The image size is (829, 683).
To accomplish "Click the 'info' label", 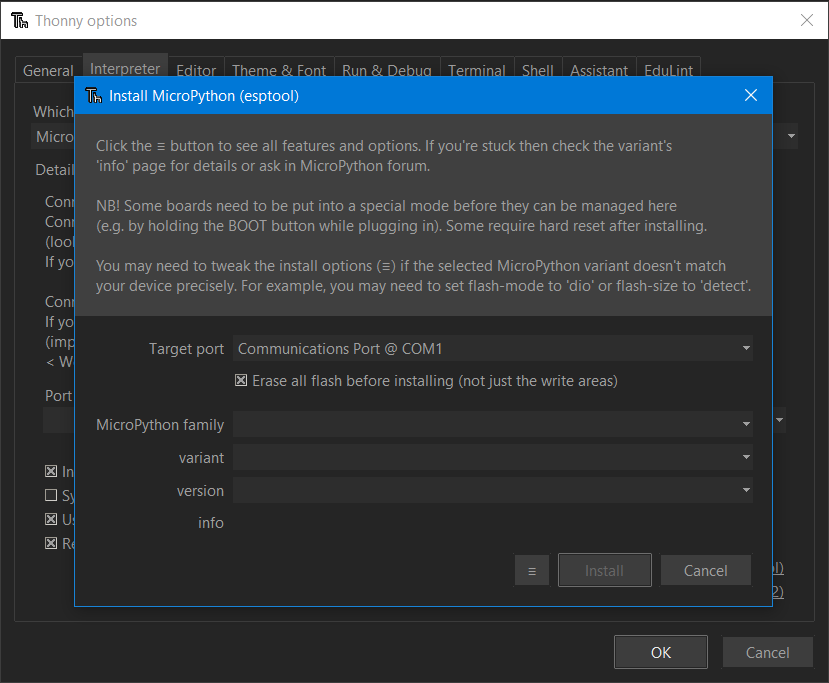I will pyautogui.click(x=211, y=523).
